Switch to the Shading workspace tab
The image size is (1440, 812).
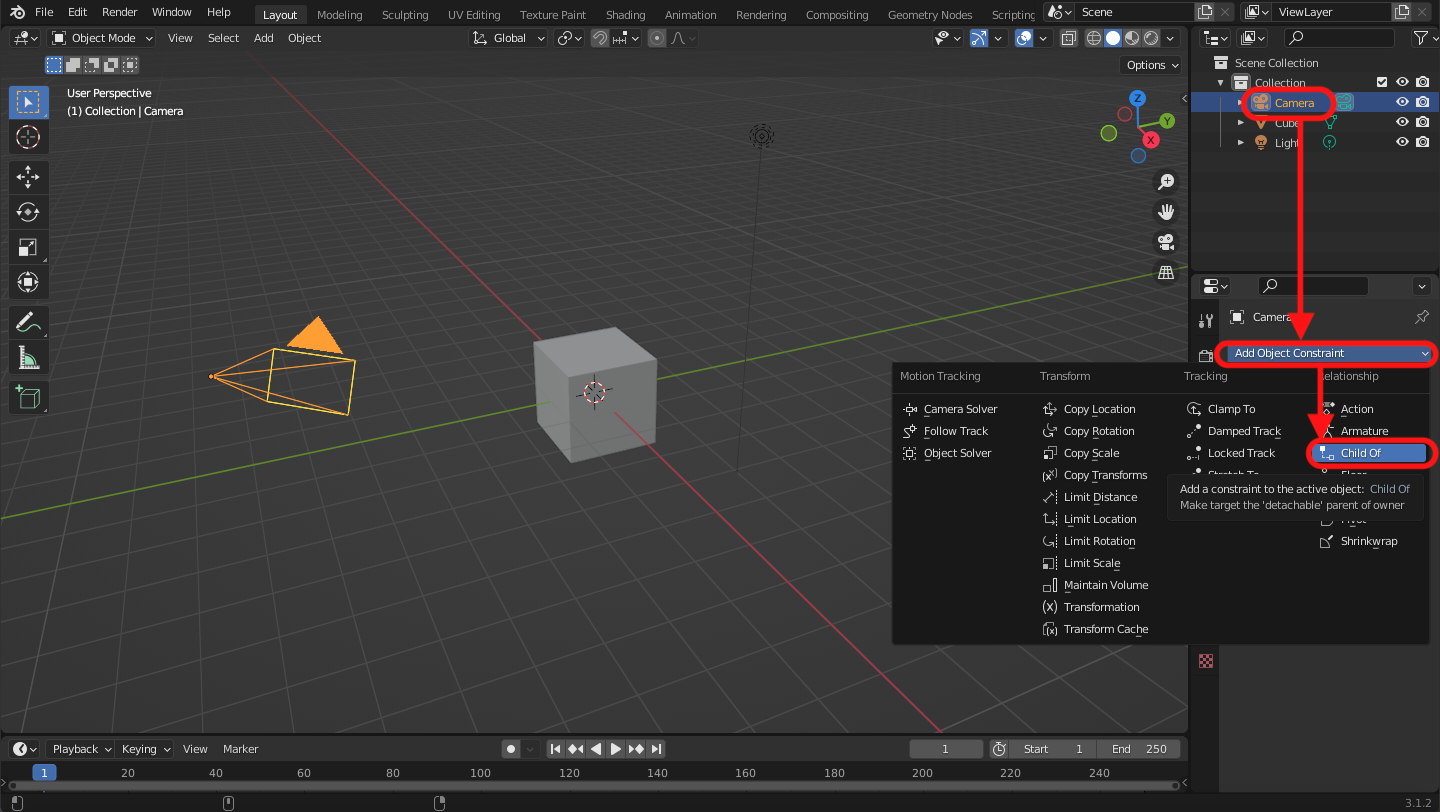[x=625, y=15]
